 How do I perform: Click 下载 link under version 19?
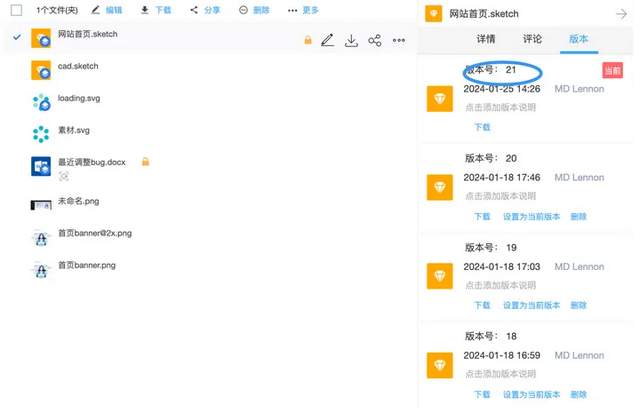pyautogui.click(x=482, y=305)
